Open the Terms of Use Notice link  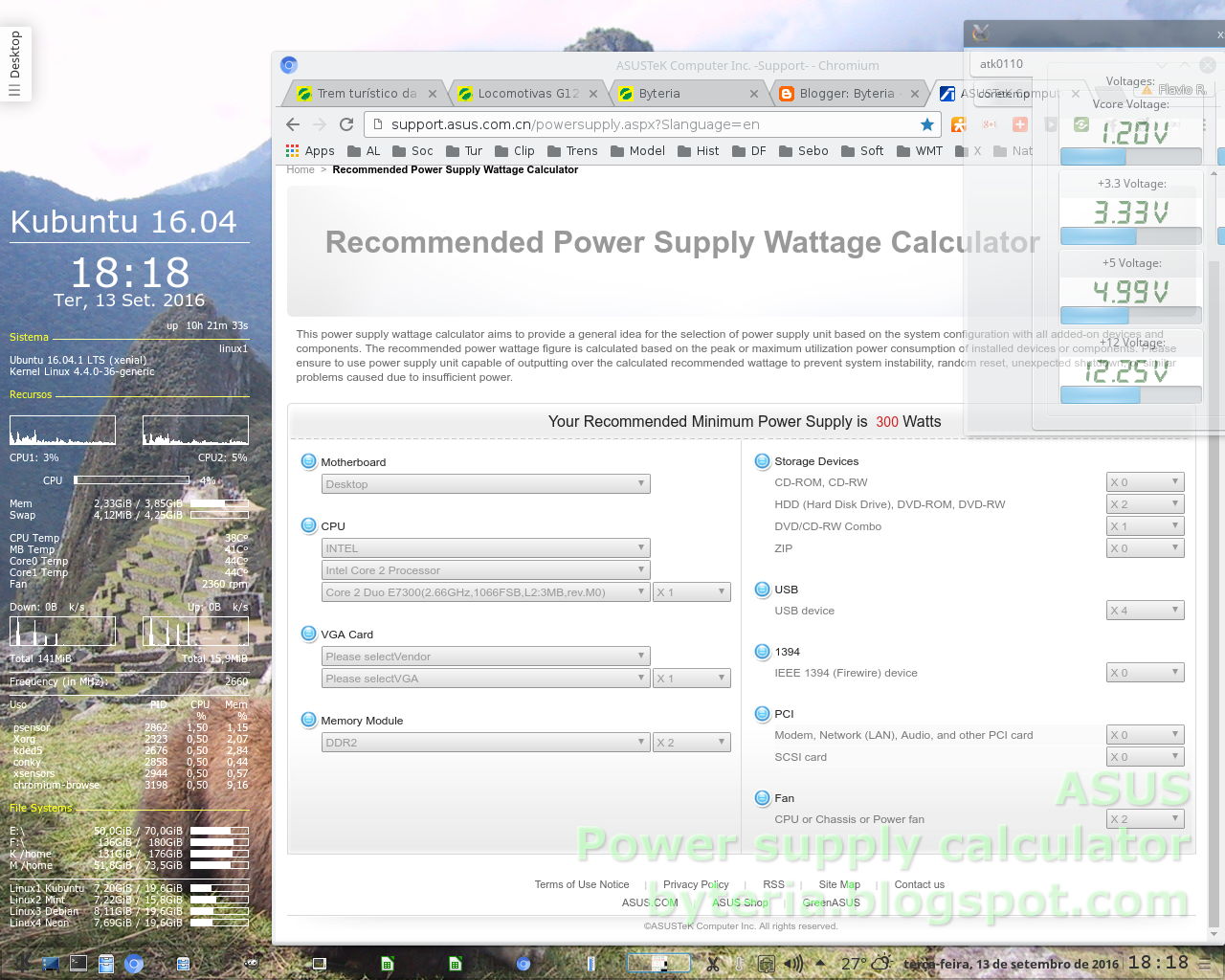click(x=582, y=884)
